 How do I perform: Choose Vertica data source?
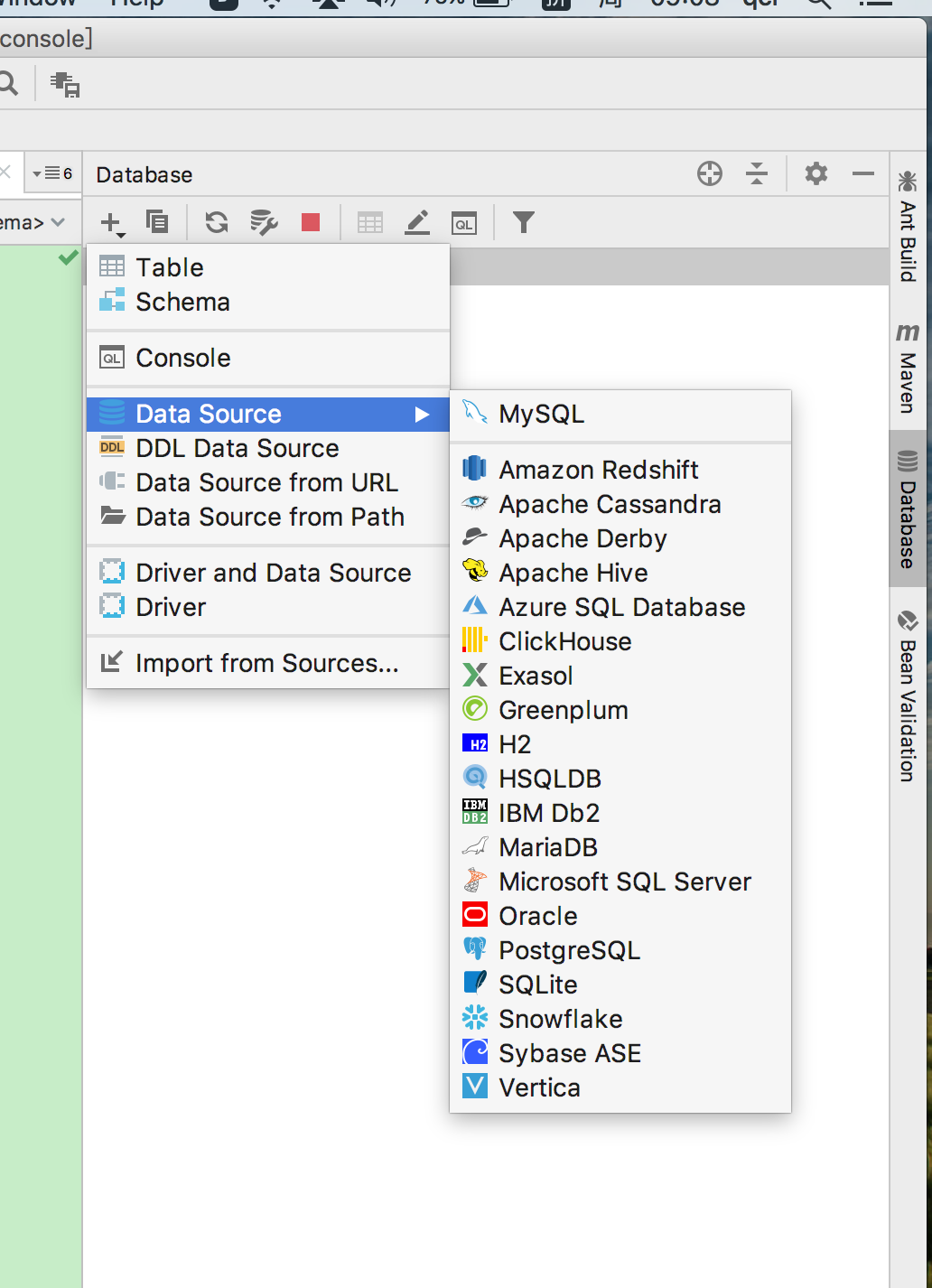click(x=620, y=1087)
